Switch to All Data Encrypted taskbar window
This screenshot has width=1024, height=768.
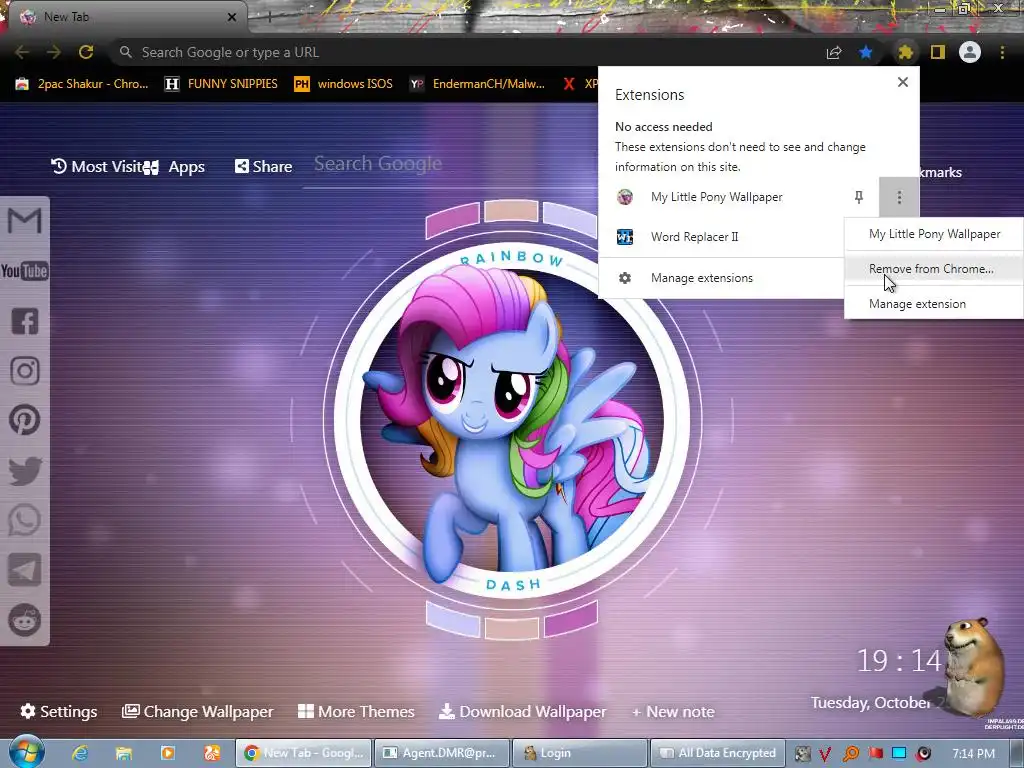716,753
